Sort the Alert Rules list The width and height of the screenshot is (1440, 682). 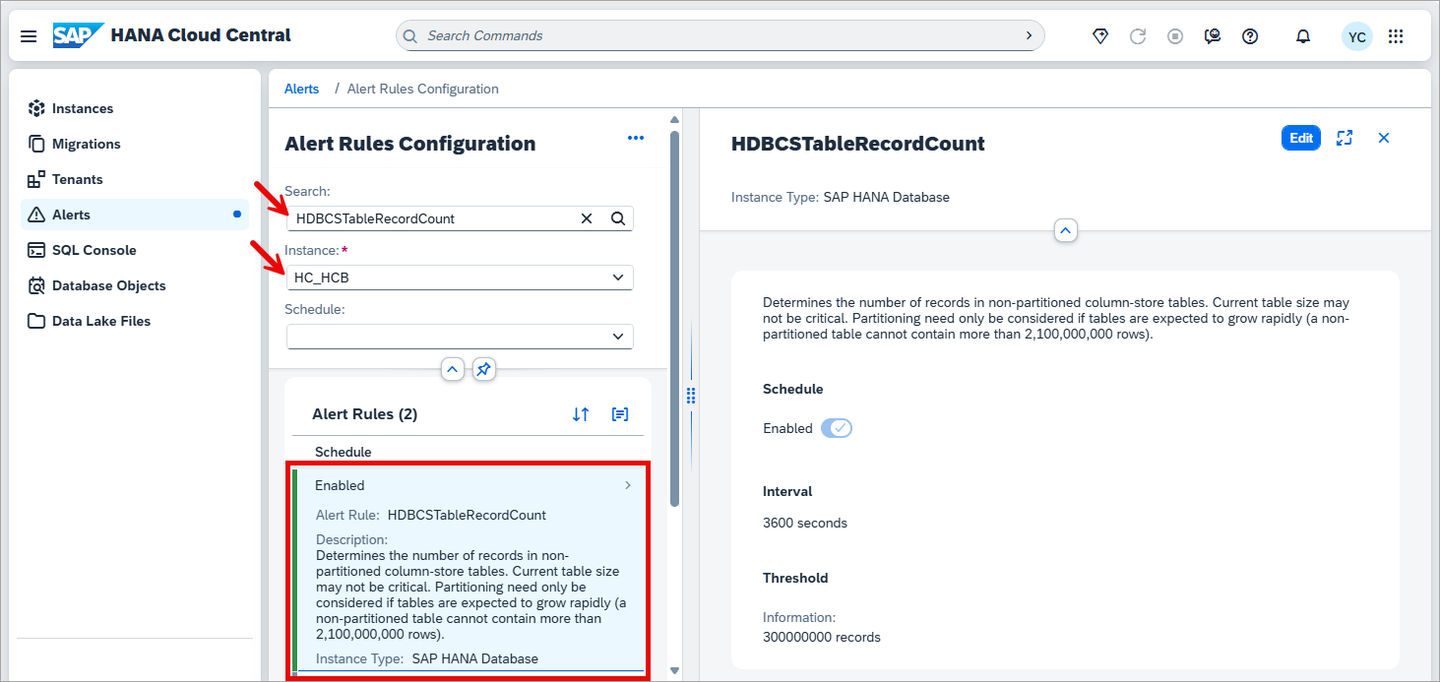(x=581, y=414)
